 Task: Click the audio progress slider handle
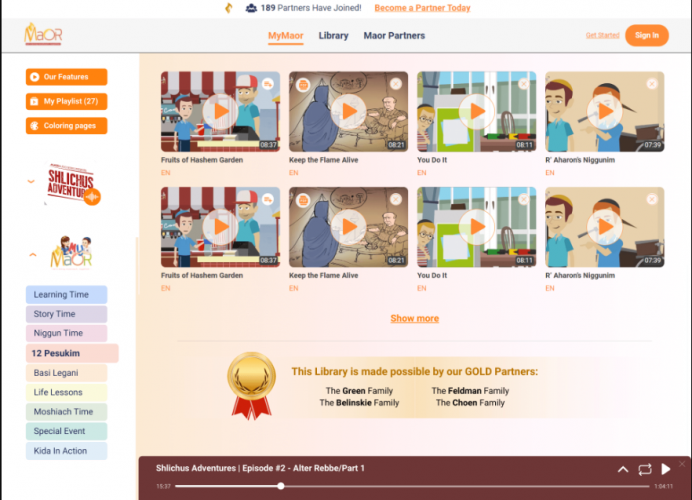coord(281,486)
